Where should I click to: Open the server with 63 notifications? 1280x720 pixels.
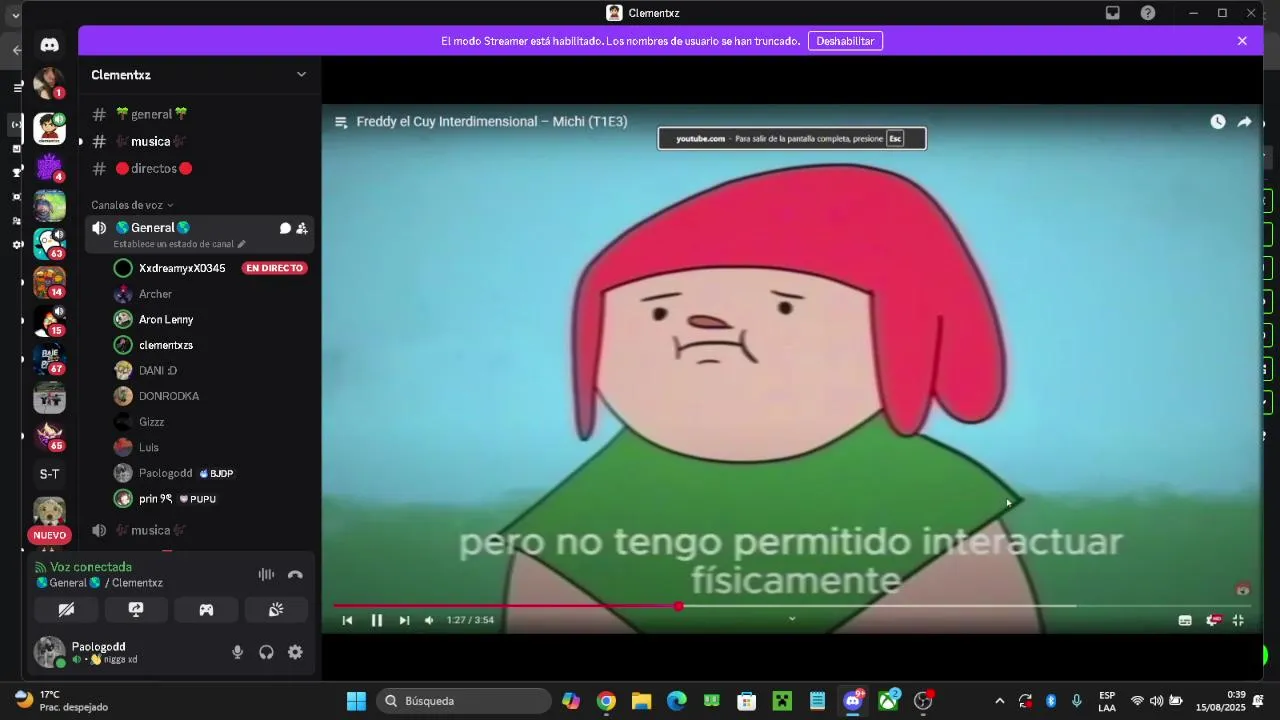point(49,243)
